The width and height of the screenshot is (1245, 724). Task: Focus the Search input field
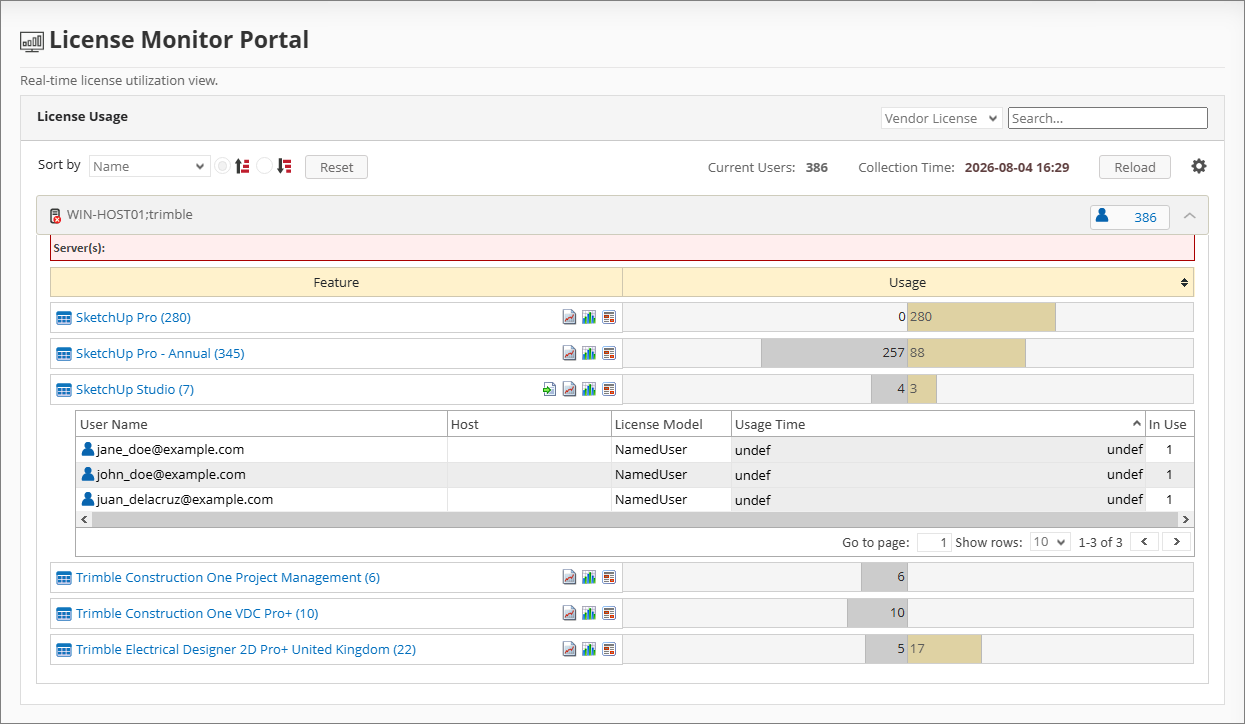tap(1108, 118)
